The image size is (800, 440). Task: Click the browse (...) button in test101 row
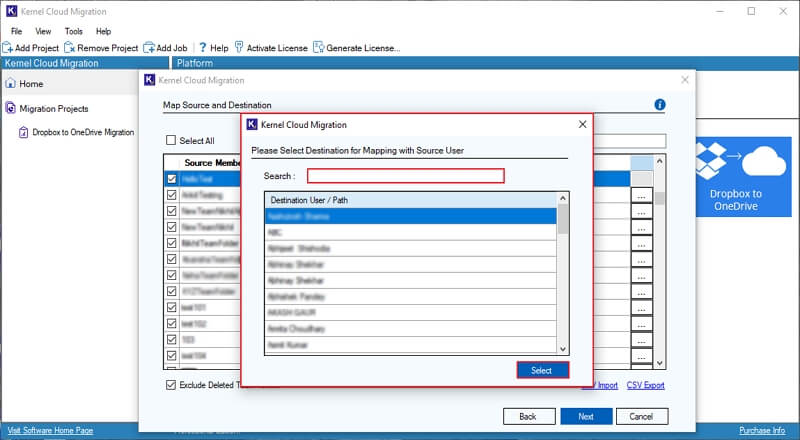[x=641, y=308]
